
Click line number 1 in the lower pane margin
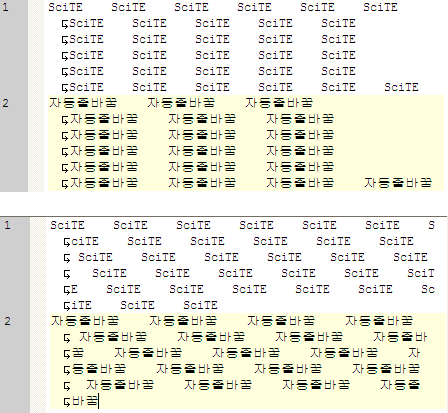pos(7,225)
